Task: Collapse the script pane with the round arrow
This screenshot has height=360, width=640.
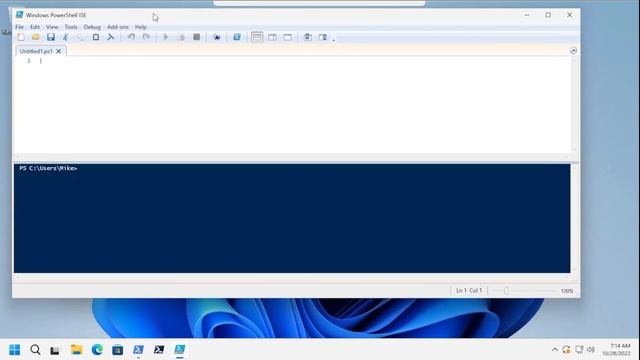Action: [x=573, y=51]
